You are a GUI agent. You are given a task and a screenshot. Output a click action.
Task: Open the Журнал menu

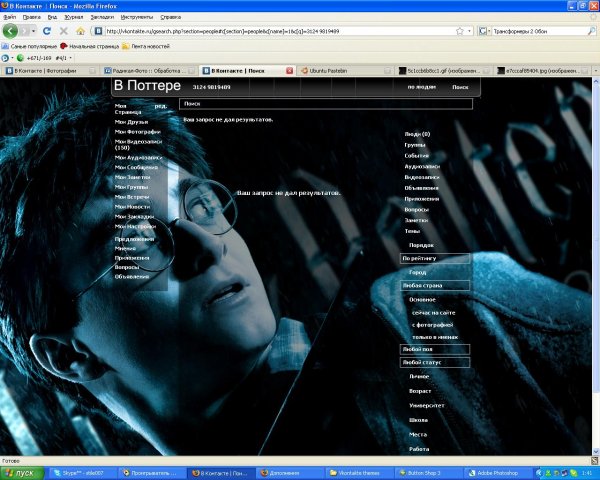coord(73,17)
